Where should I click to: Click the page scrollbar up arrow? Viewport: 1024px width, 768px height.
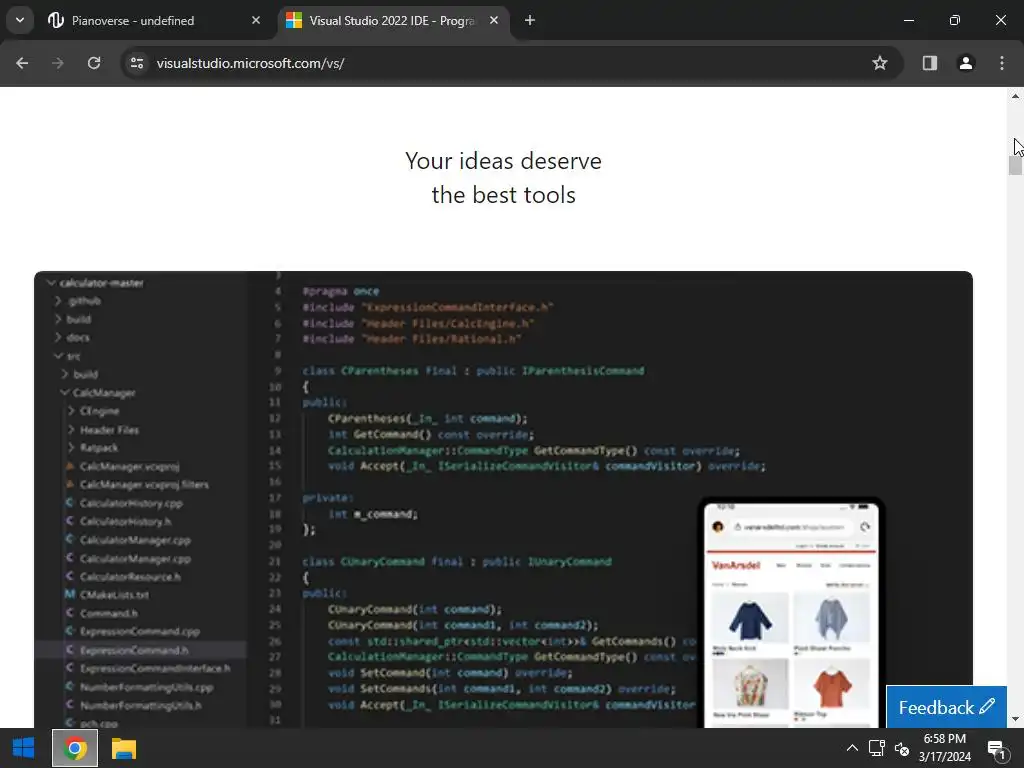(1015, 96)
